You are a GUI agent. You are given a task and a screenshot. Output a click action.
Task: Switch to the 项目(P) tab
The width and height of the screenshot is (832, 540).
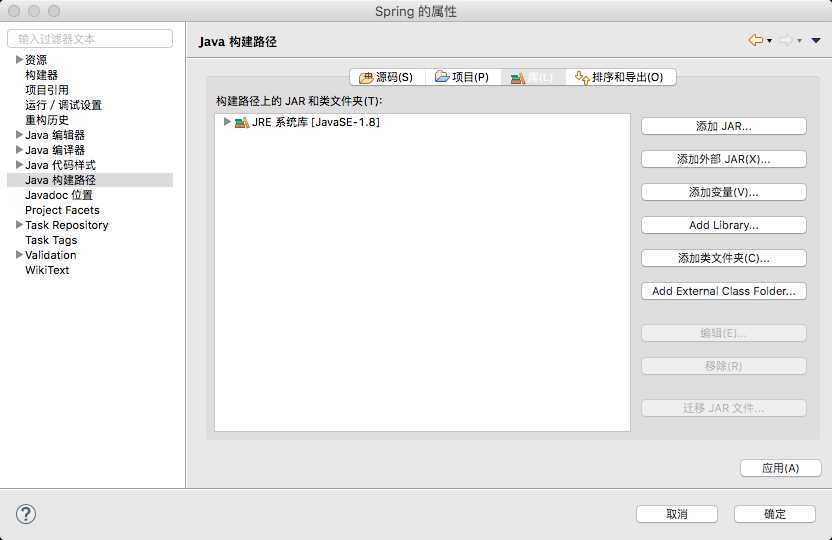462,77
